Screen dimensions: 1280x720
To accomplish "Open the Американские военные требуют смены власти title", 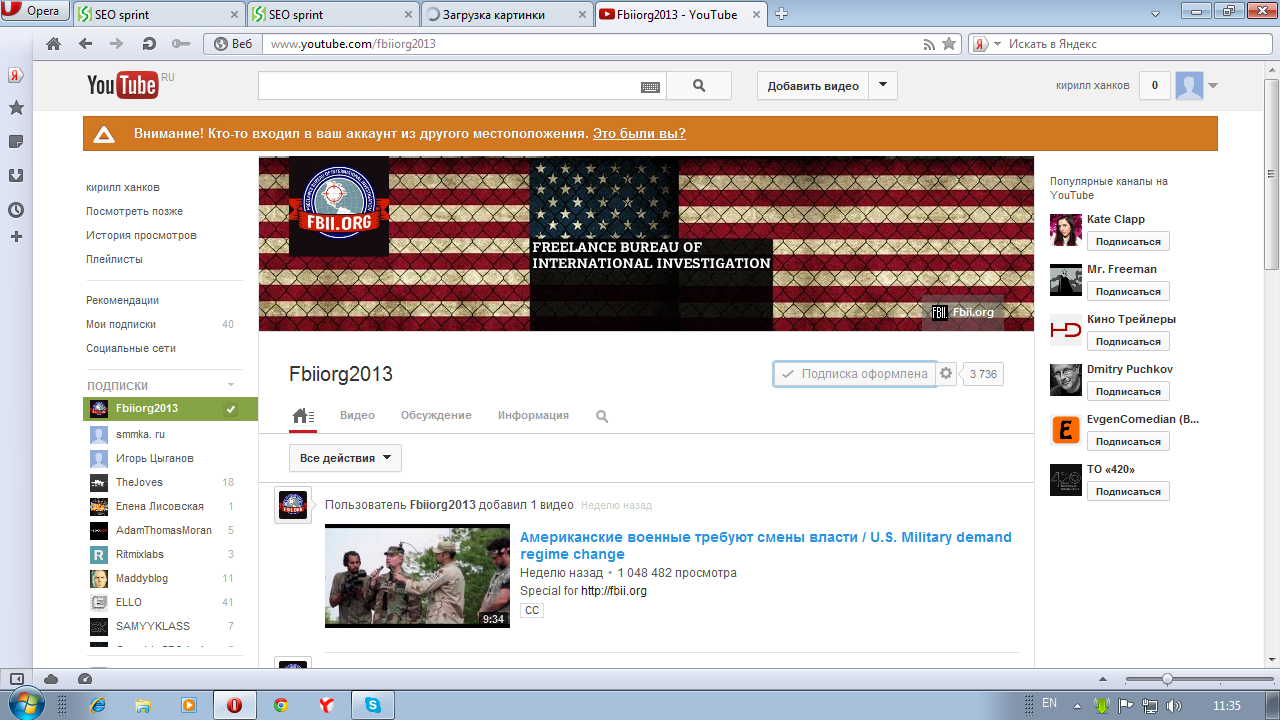I will (766, 545).
